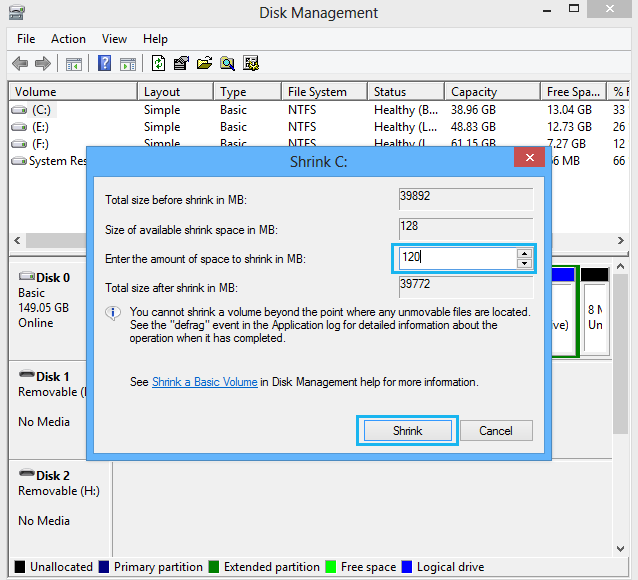
Task: Open the Help menu
Action: tap(155, 39)
